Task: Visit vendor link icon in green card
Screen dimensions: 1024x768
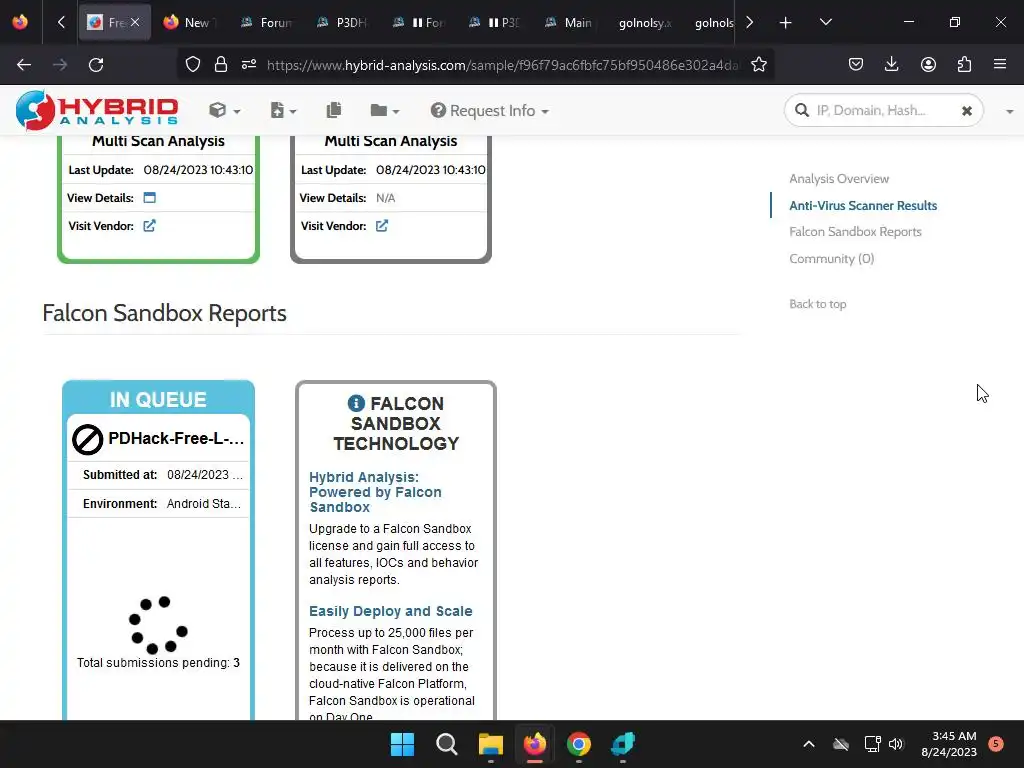Action: (x=150, y=225)
